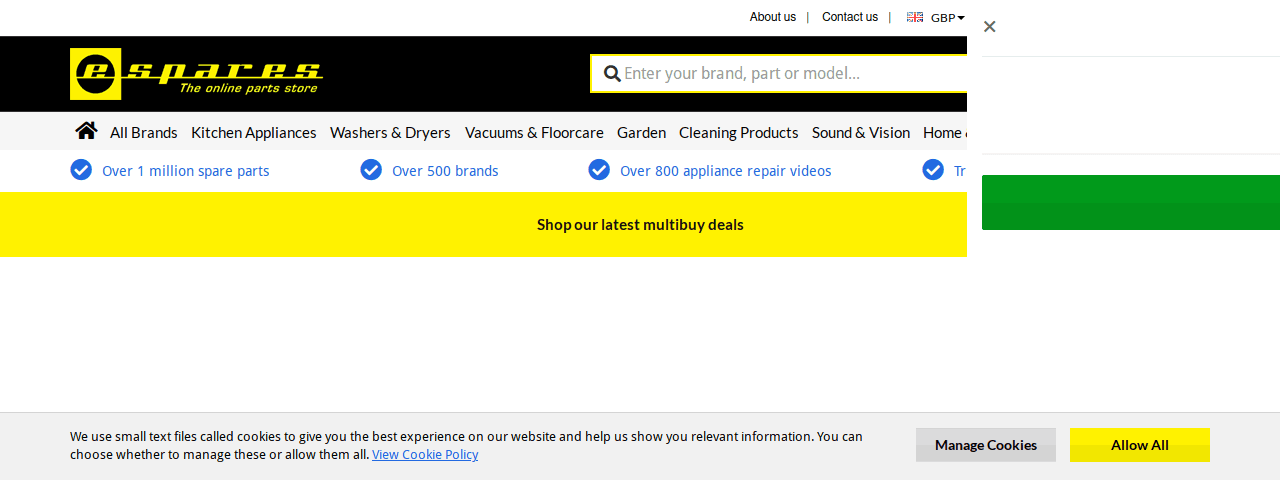This screenshot has width=1280, height=480.
Task: Open the Kitchen Appliances menu
Action: point(254,132)
